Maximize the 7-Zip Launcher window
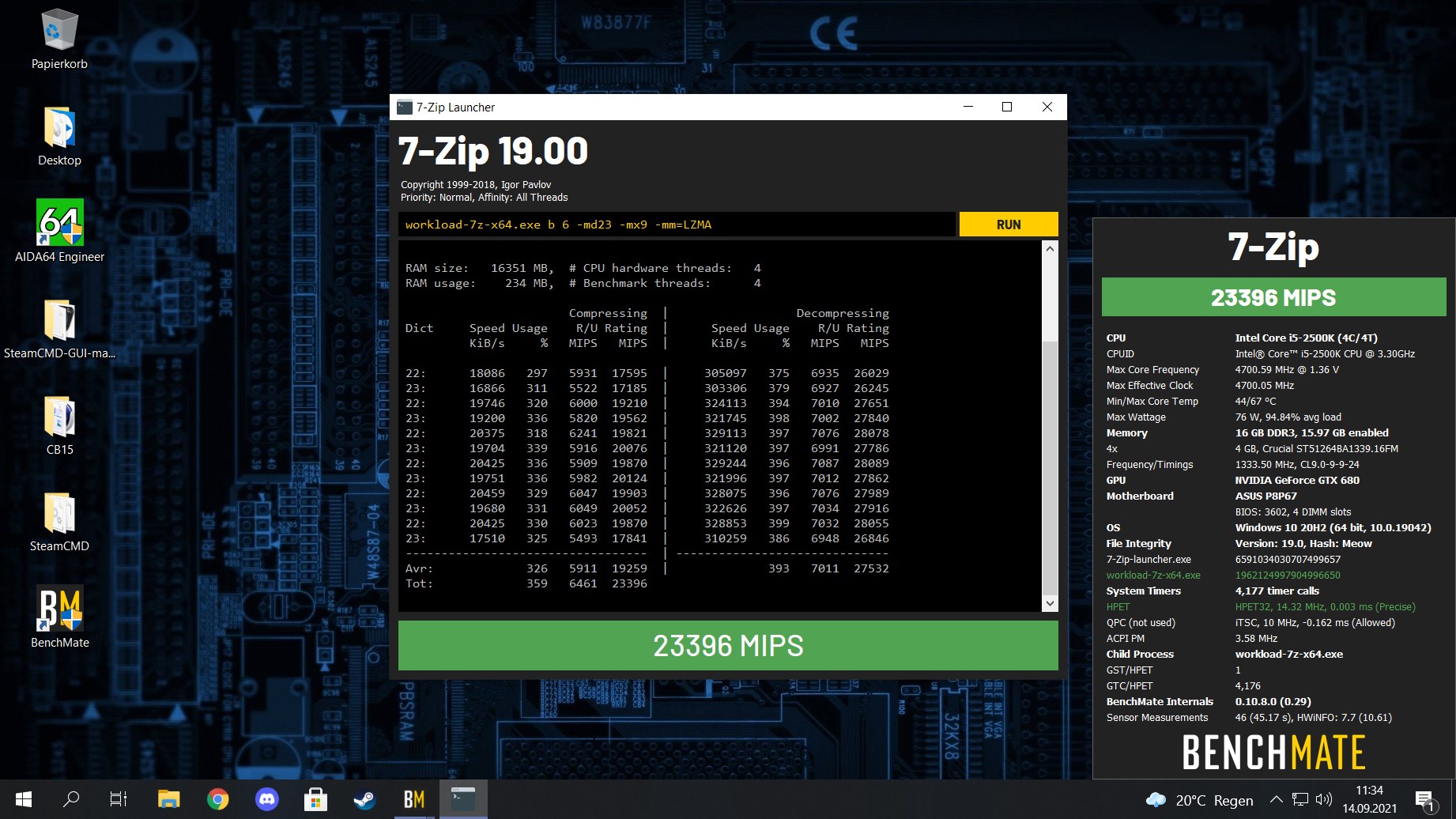The width and height of the screenshot is (1456, 819). point(1007,107)
